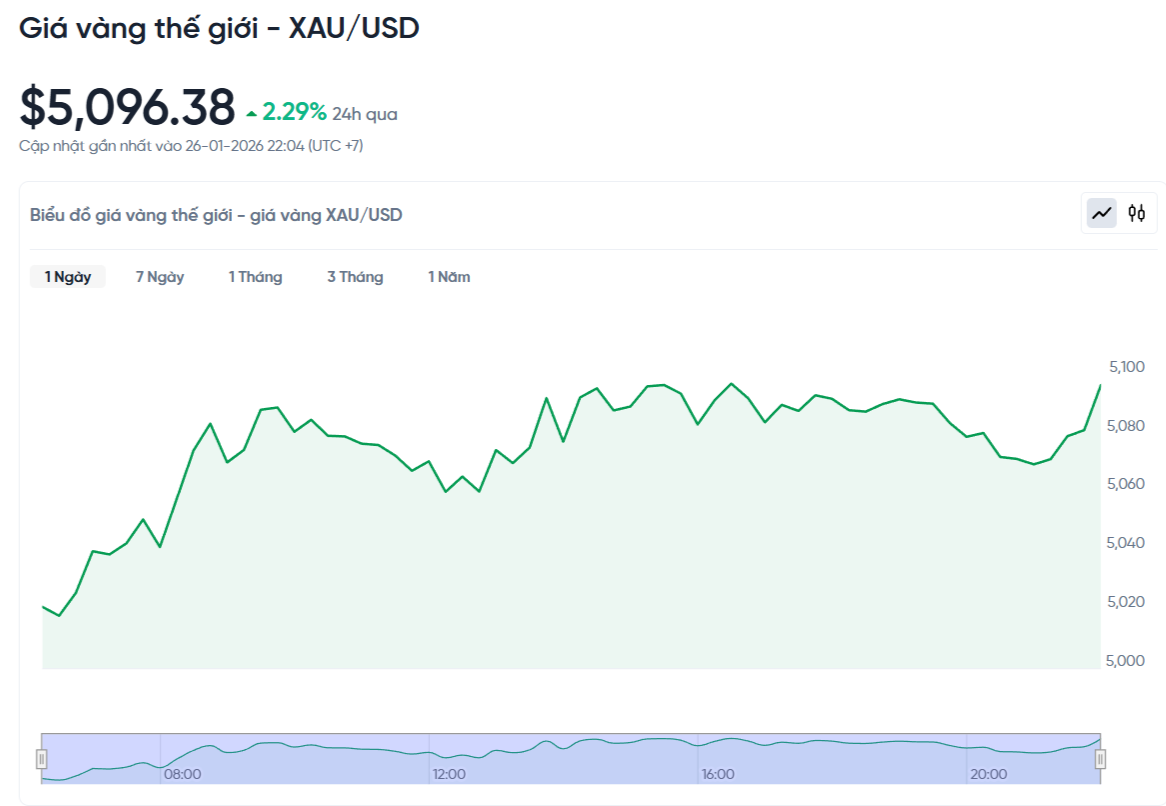Click the "Giá vàng thế giới – XAU/USD" heading
This screenshot has height=806, width=1166.
click(222, 28)
